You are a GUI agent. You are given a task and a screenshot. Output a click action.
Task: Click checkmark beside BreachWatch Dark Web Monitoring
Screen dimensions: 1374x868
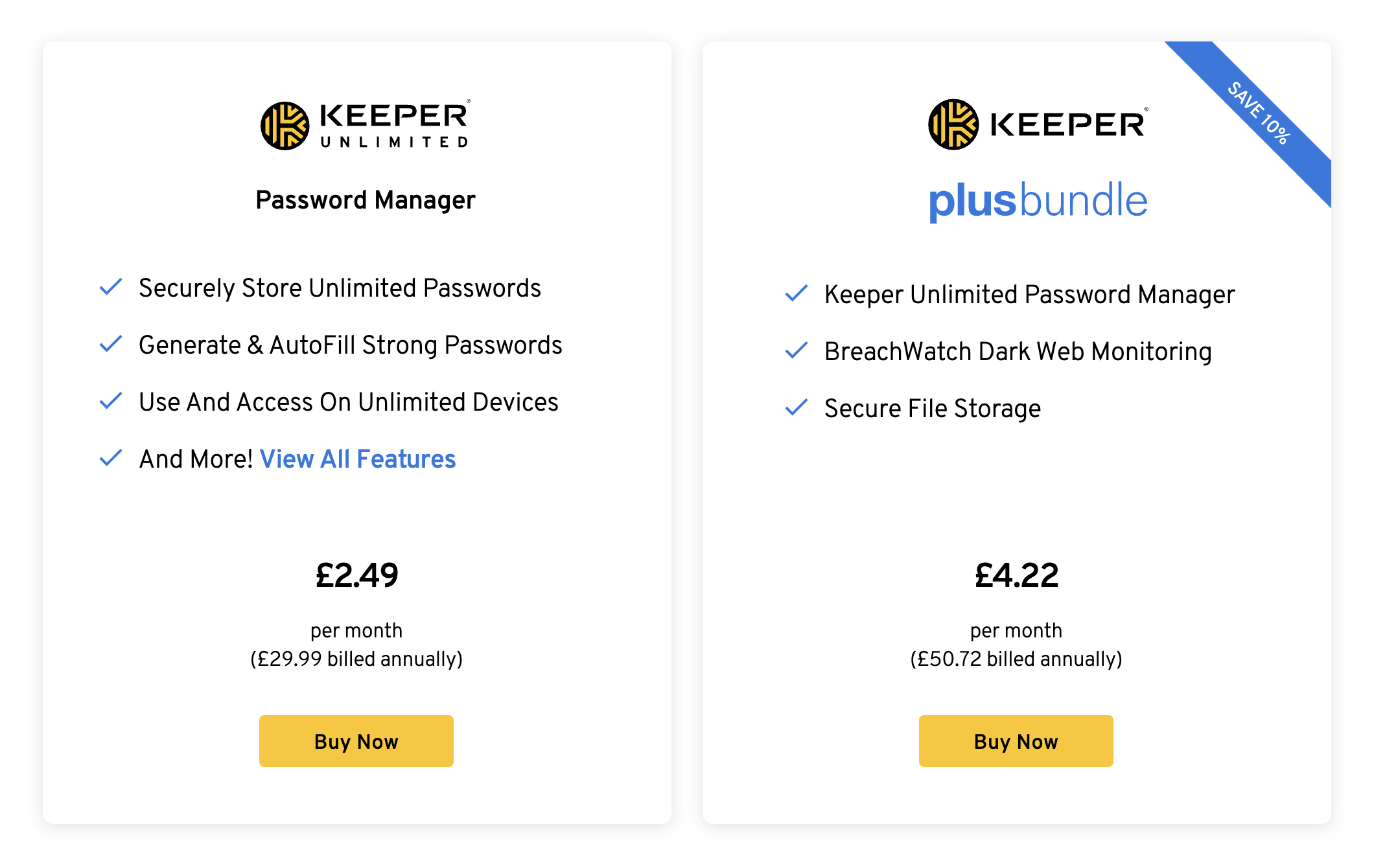[797, 350]
